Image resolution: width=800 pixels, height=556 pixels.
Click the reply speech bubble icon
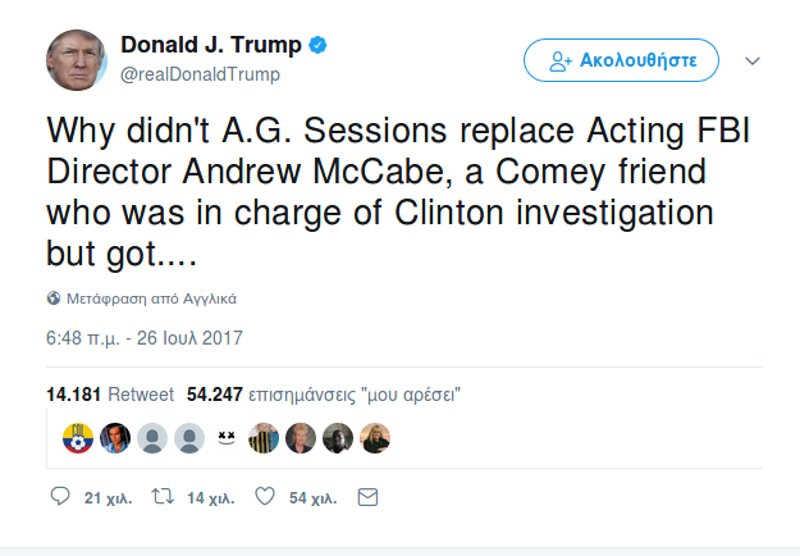pos(60,496)
